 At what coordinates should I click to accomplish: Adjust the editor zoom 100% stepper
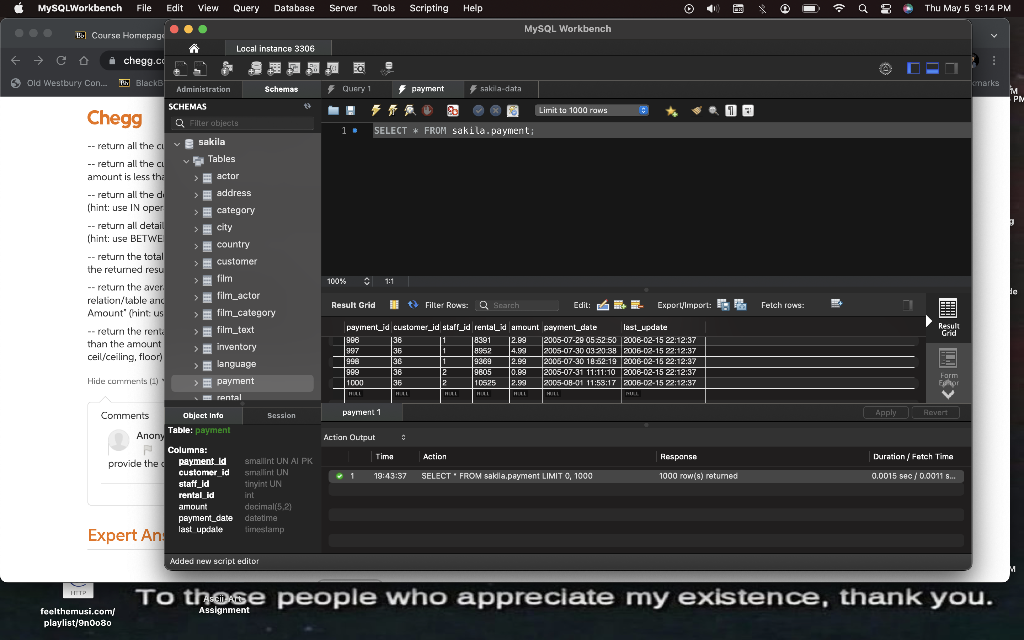(366, 281)
